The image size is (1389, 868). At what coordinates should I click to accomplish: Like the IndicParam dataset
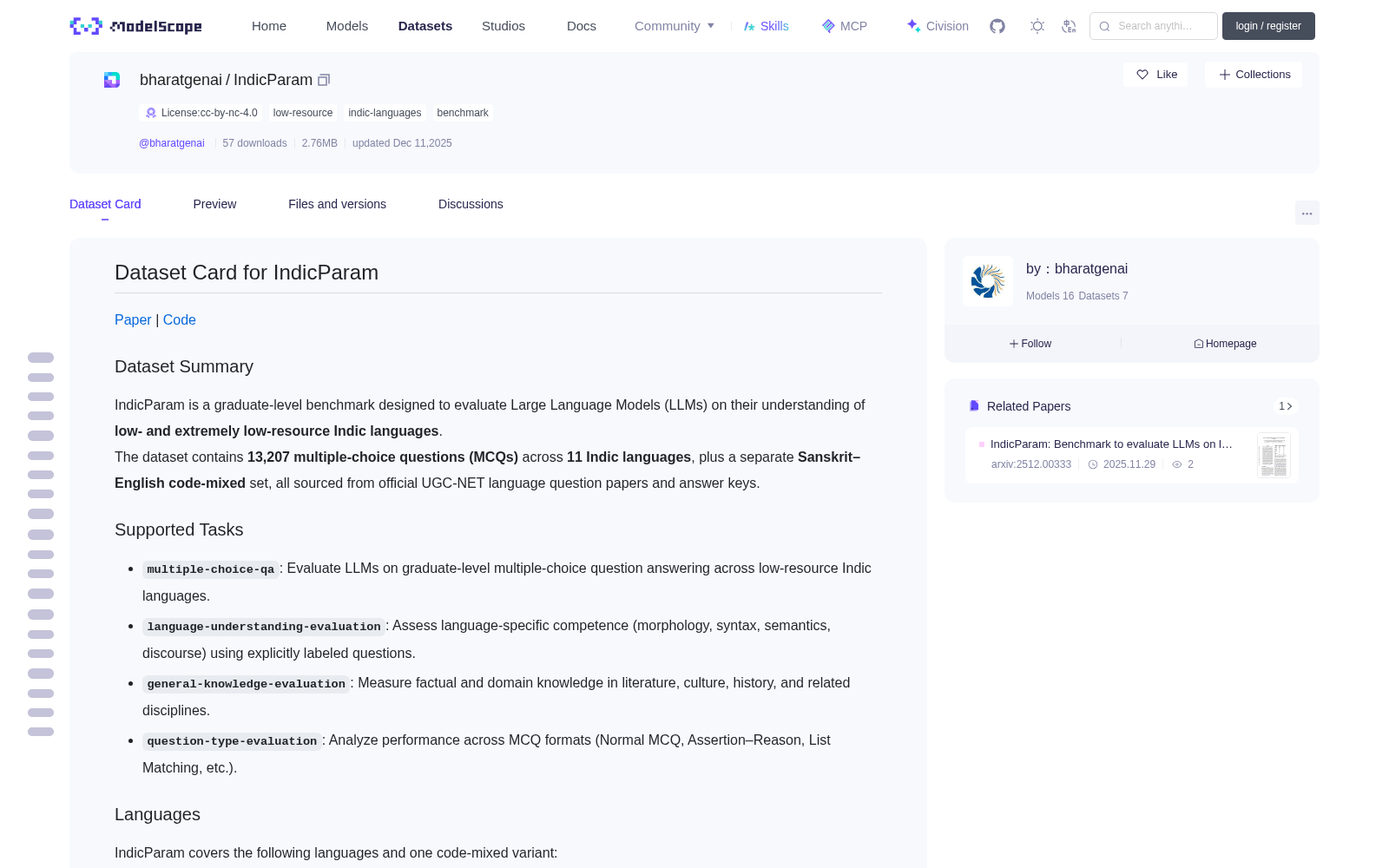1156,75
